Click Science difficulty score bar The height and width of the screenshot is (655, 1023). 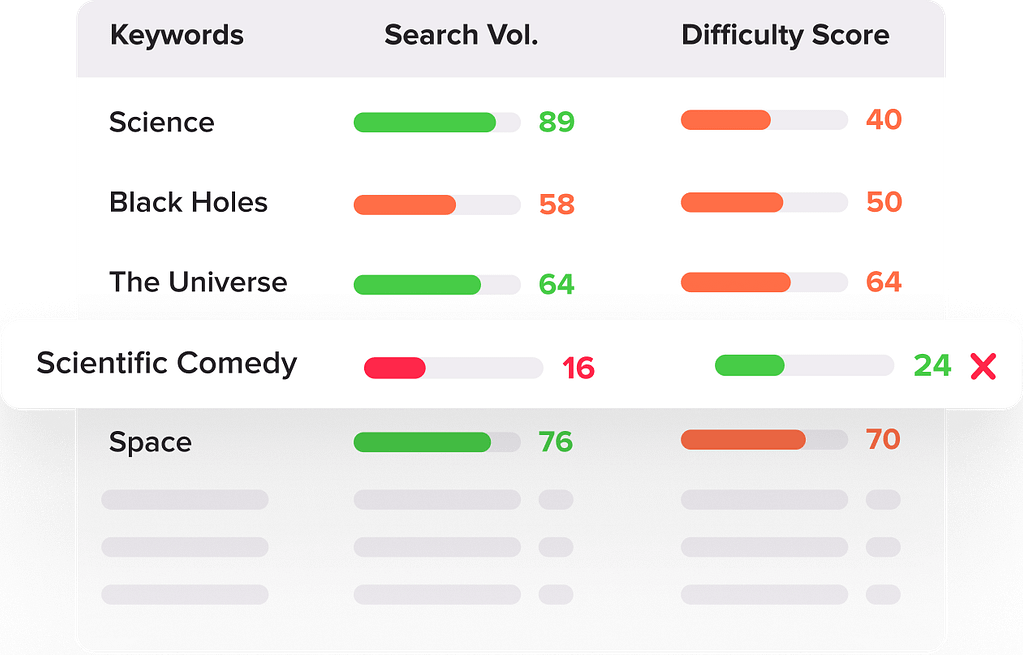click(764, 120)
